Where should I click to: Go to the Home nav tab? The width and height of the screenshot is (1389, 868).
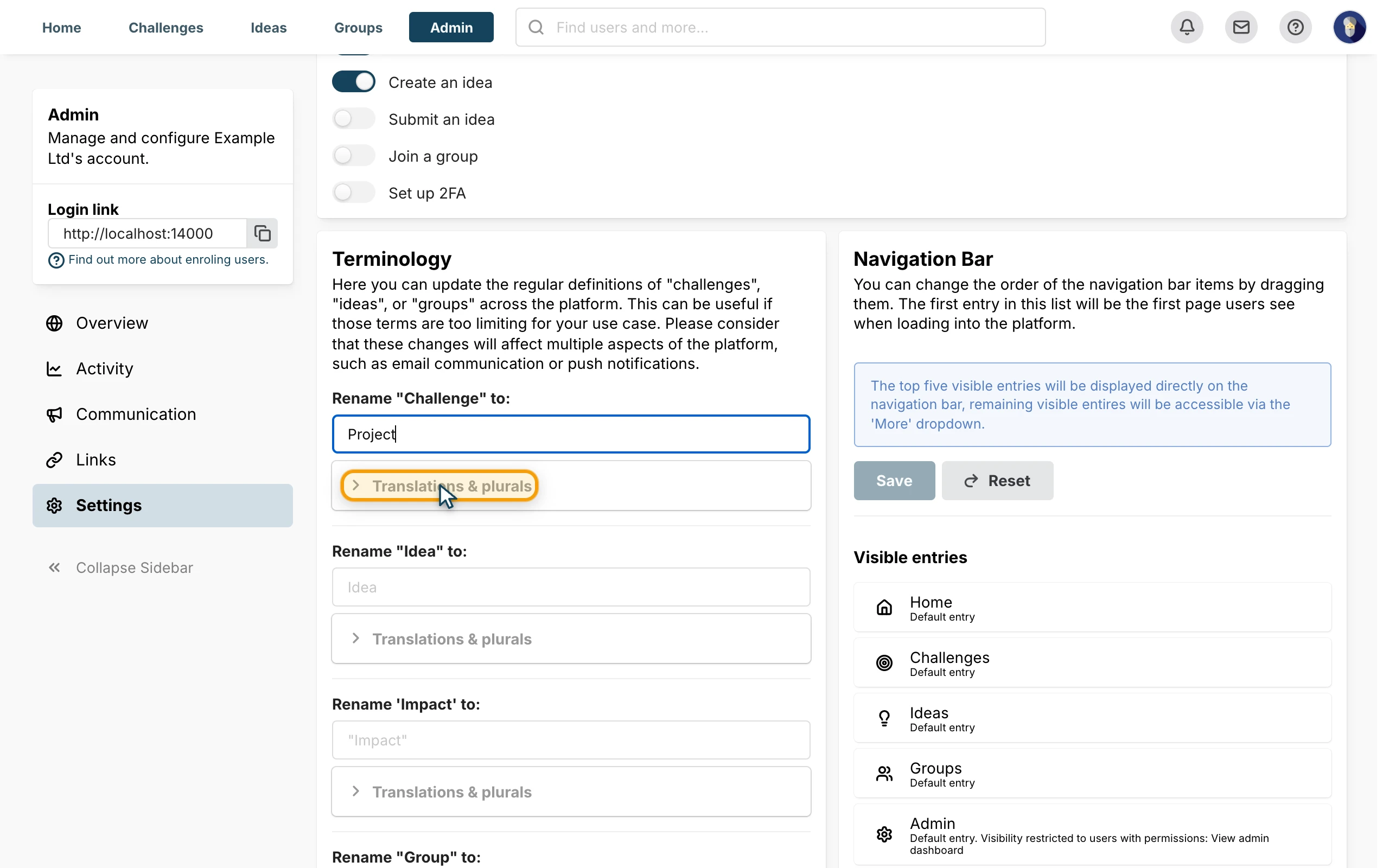click(x=61, y=27)
